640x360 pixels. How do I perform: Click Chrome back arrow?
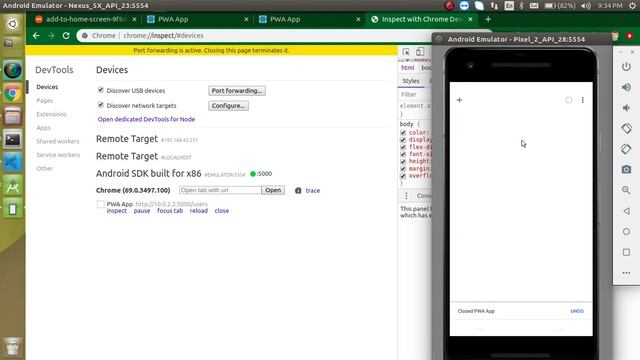point(36,36)
